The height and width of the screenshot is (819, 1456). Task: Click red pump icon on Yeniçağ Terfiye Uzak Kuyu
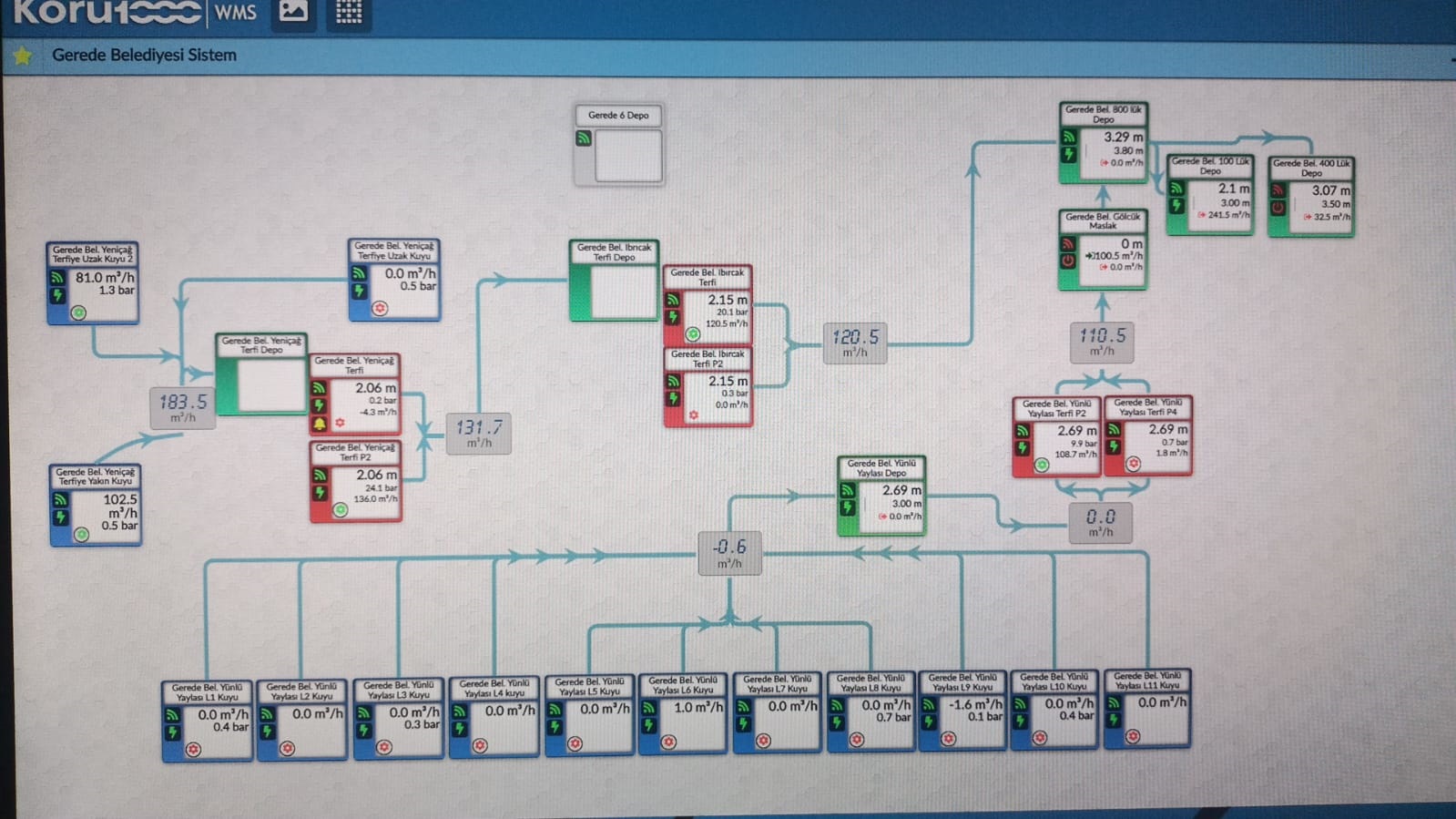380,308
